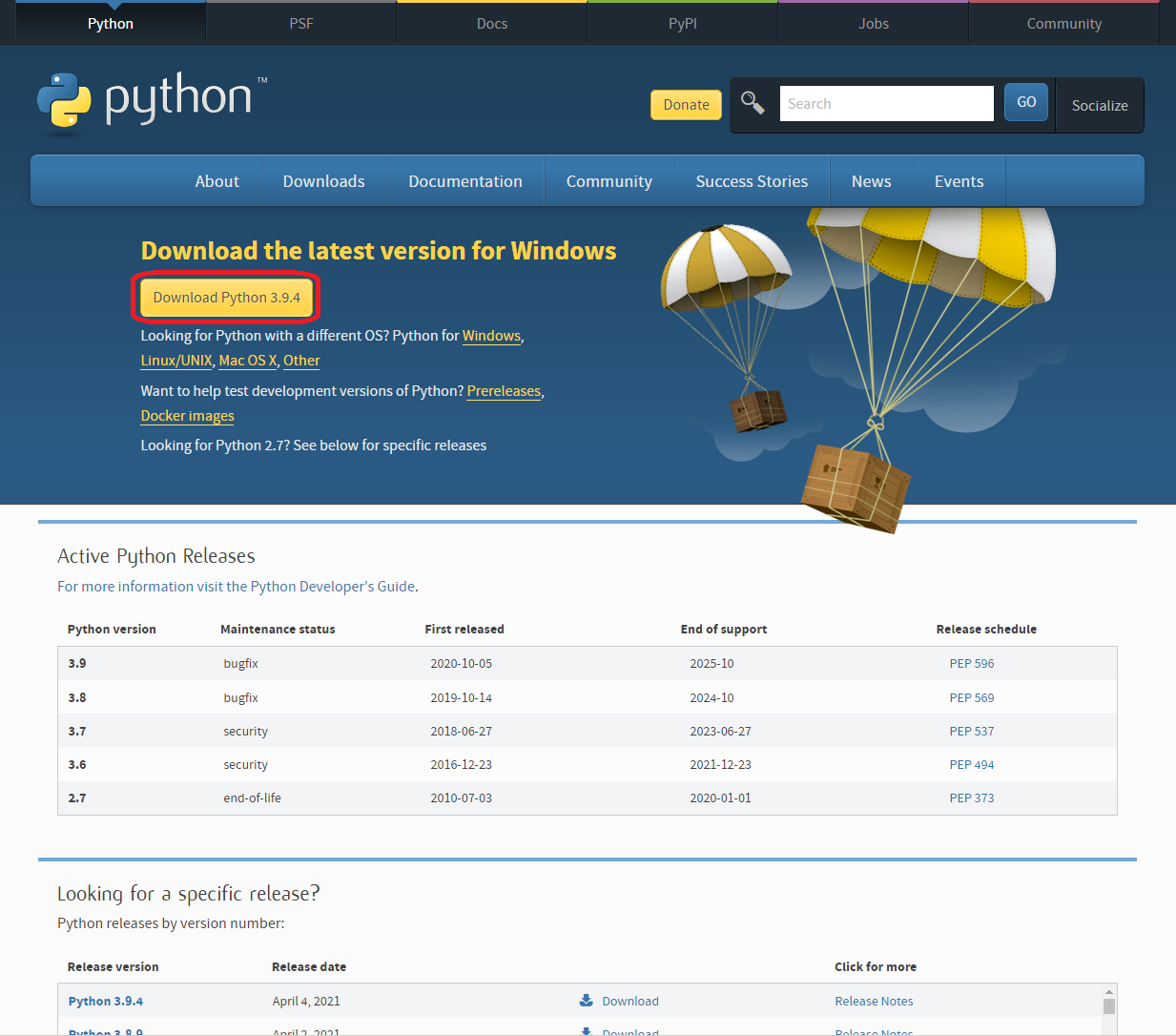Click the releases list scroll-up arrow
Viewport: 1176px width, 1036px height.
click(1109, 992)
